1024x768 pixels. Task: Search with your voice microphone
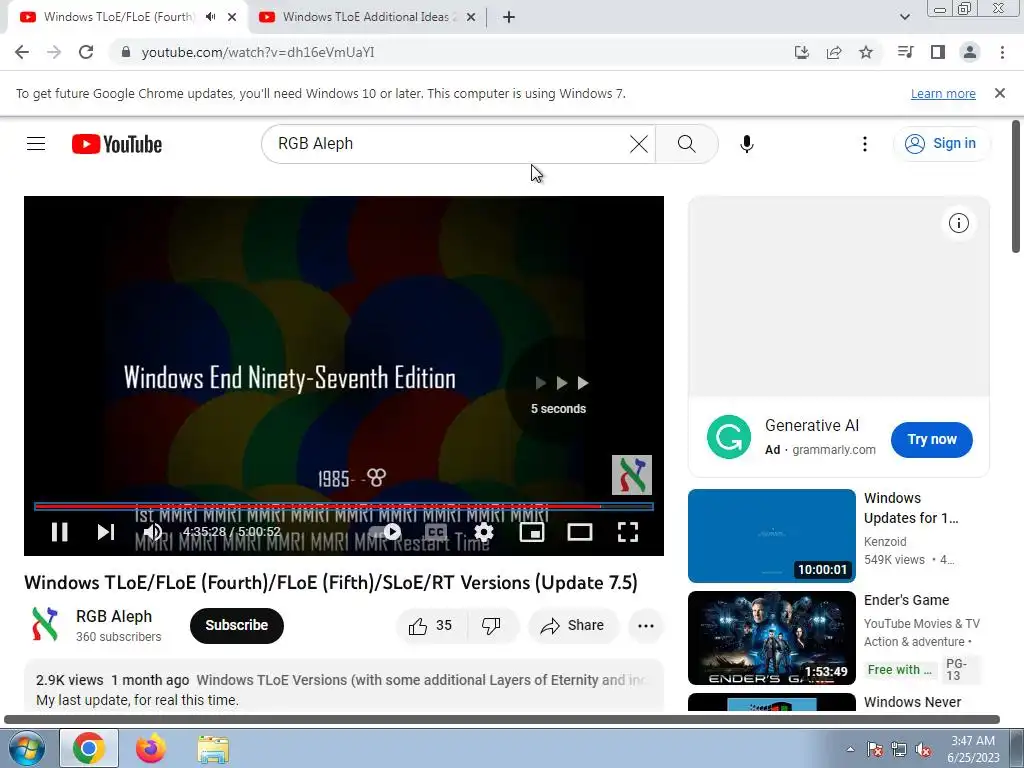(746, 144)
